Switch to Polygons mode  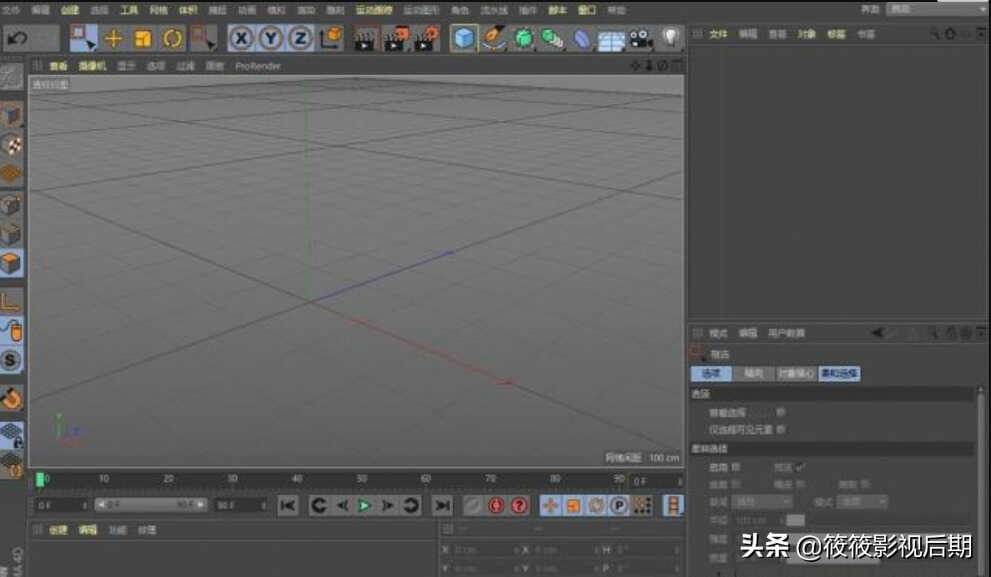11,264
